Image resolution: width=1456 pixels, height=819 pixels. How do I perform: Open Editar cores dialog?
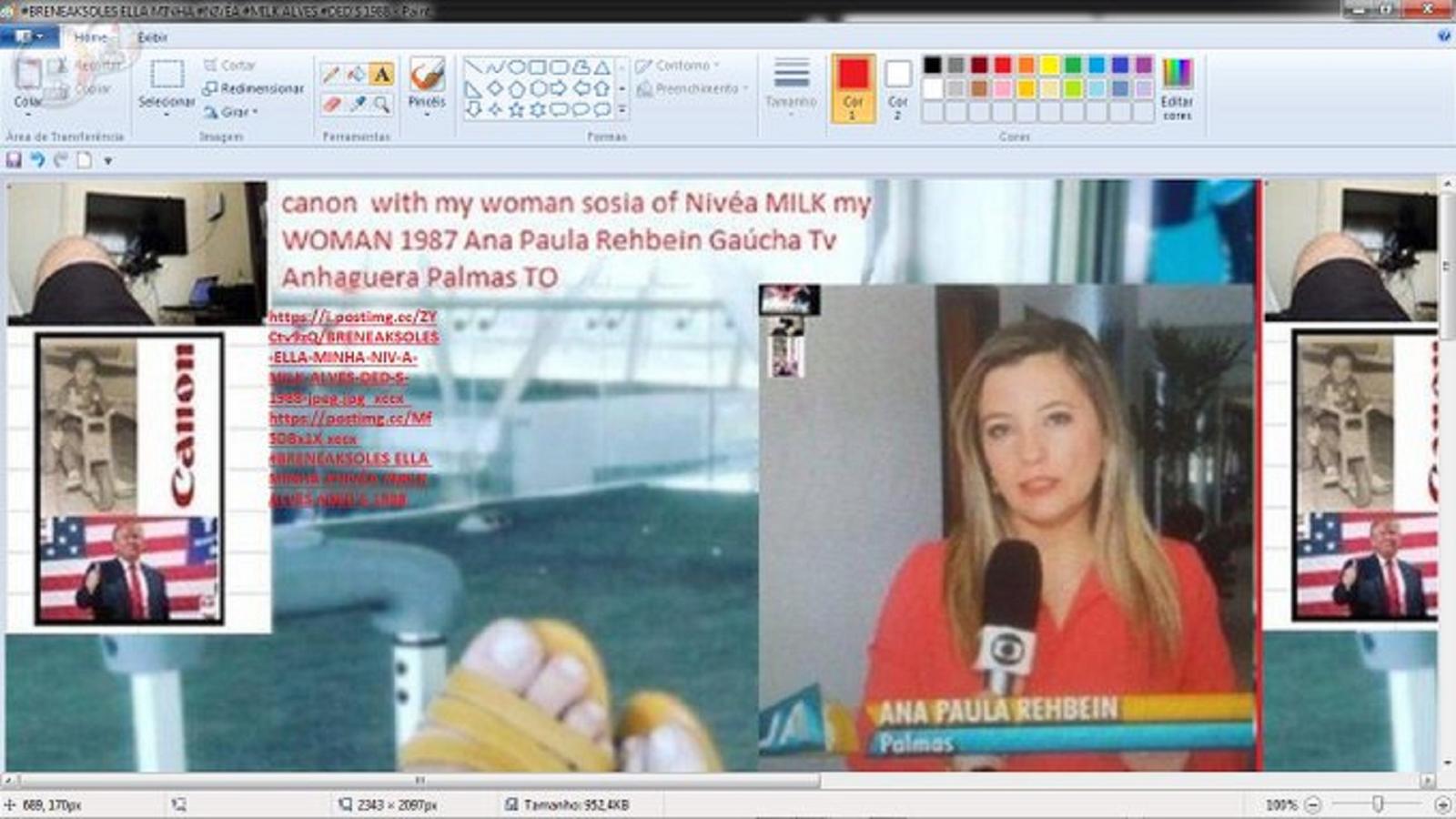coord(1177,88)
